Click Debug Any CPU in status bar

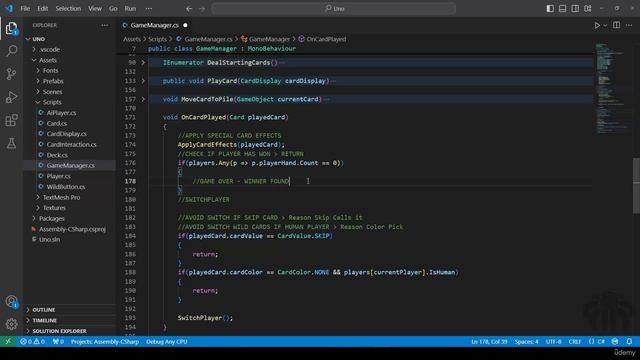click(167, 342)
